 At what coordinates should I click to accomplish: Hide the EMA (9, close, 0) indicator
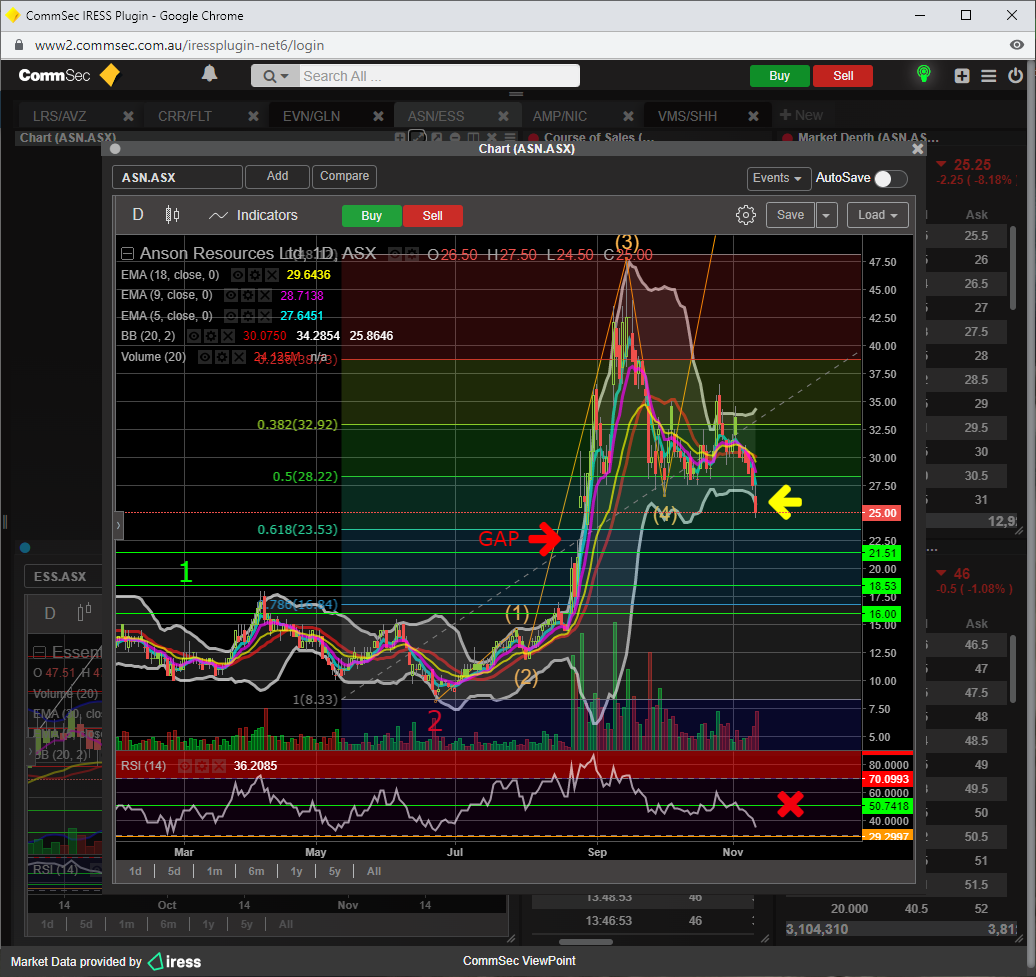[231, 296]
